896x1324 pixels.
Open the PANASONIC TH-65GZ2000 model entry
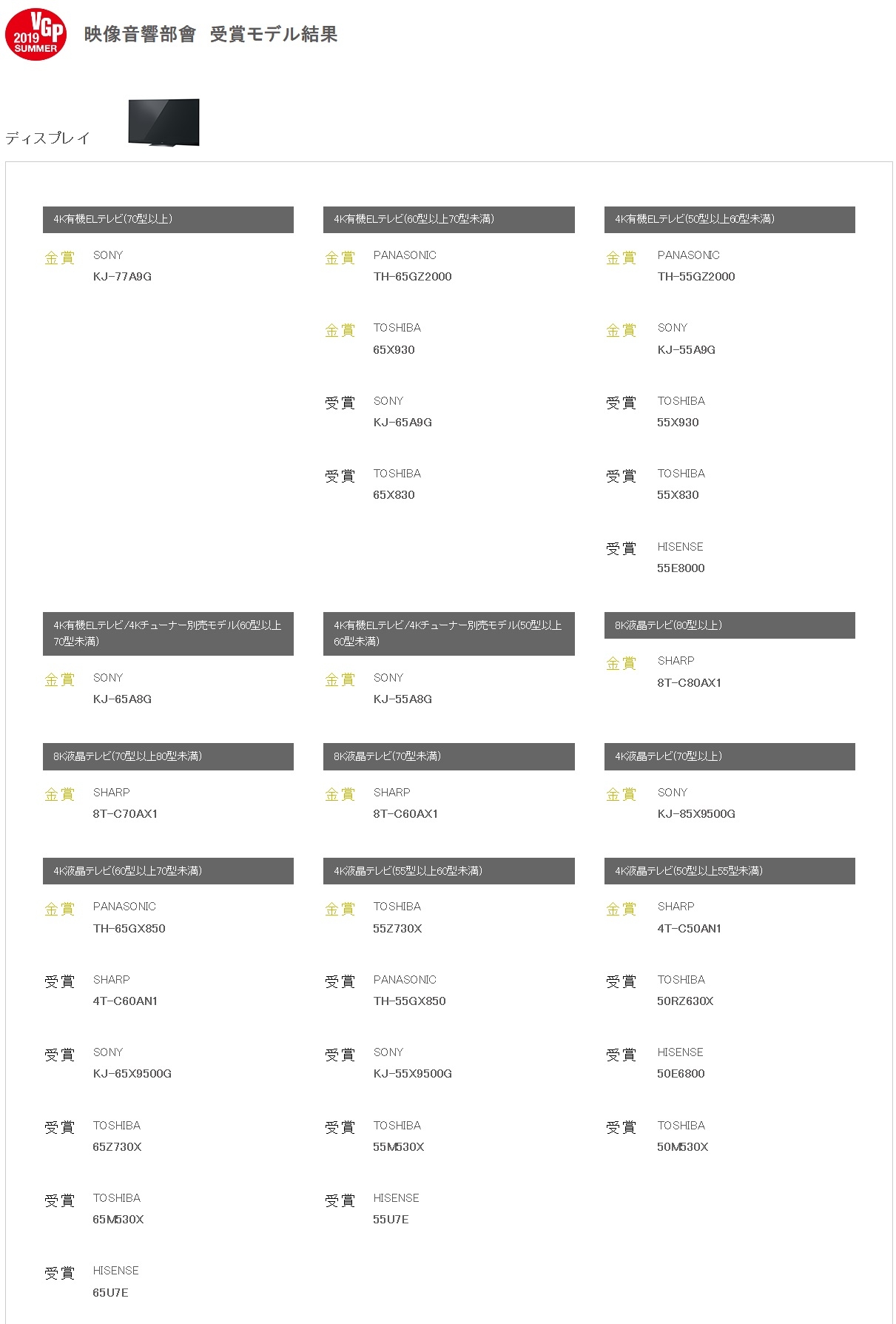click(x=412, y=277)
